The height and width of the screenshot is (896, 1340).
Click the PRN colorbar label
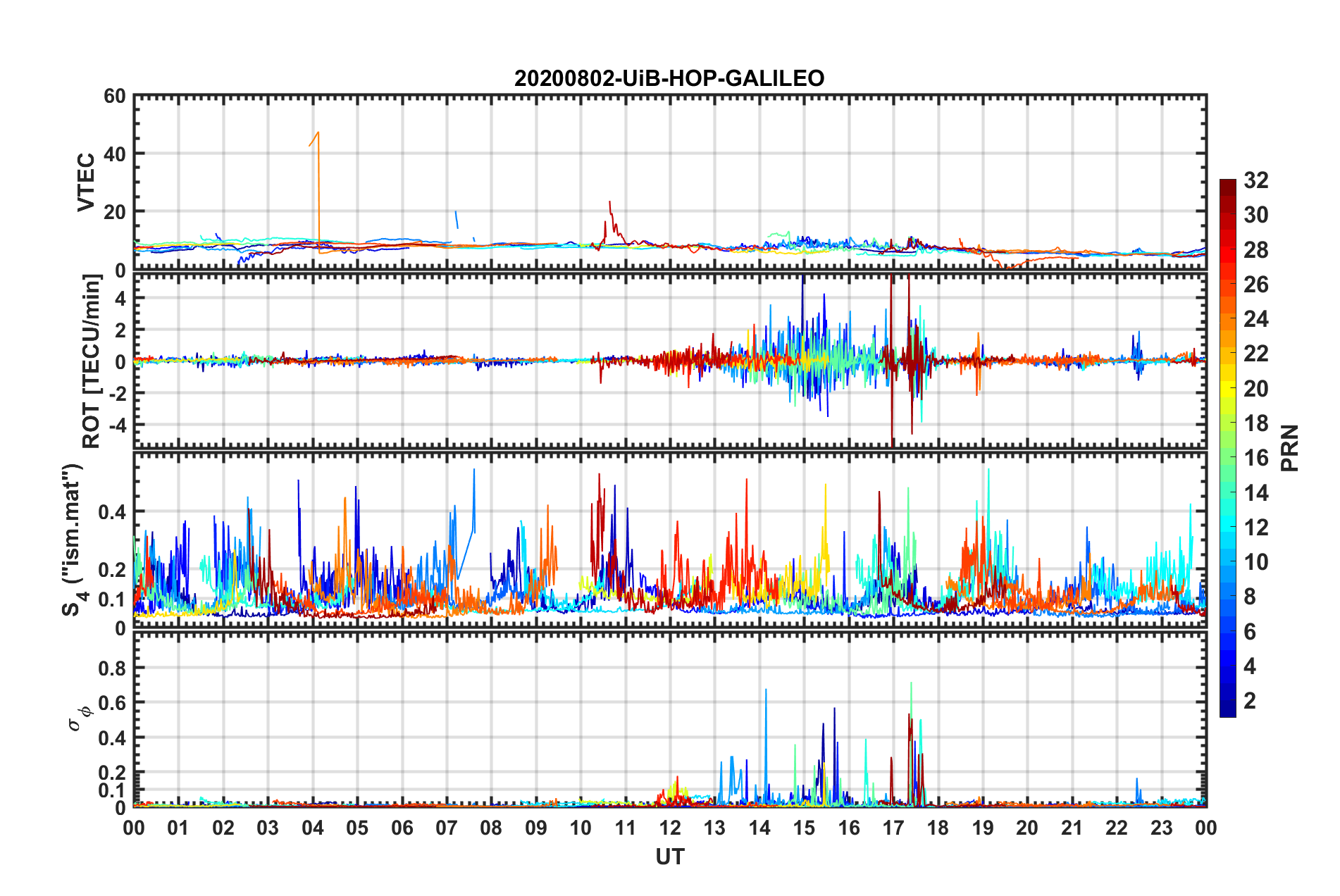(x=1290, y=448)
